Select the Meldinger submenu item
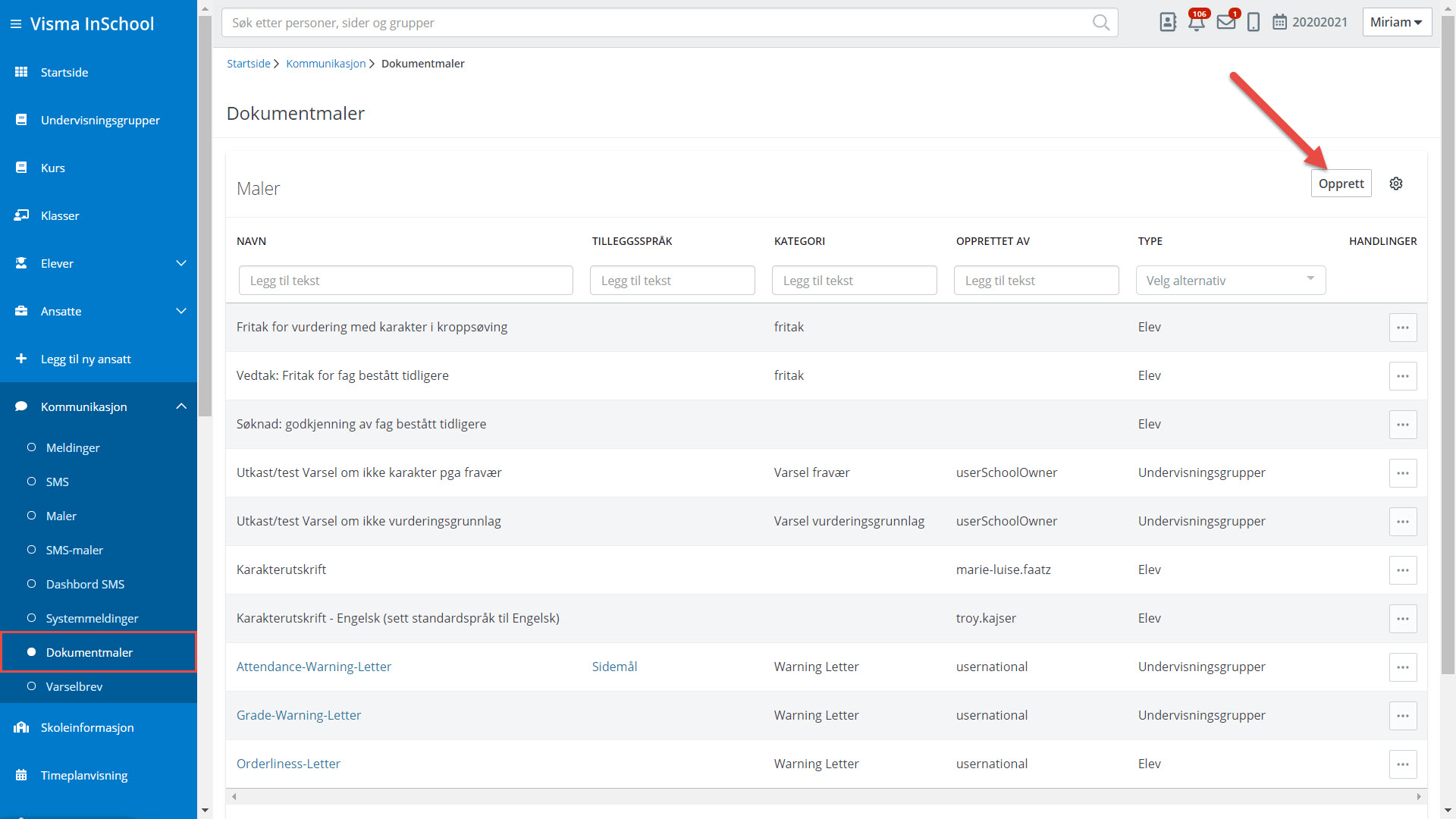Viewport: 1456px width, 819px height. (x=73, y=447)
